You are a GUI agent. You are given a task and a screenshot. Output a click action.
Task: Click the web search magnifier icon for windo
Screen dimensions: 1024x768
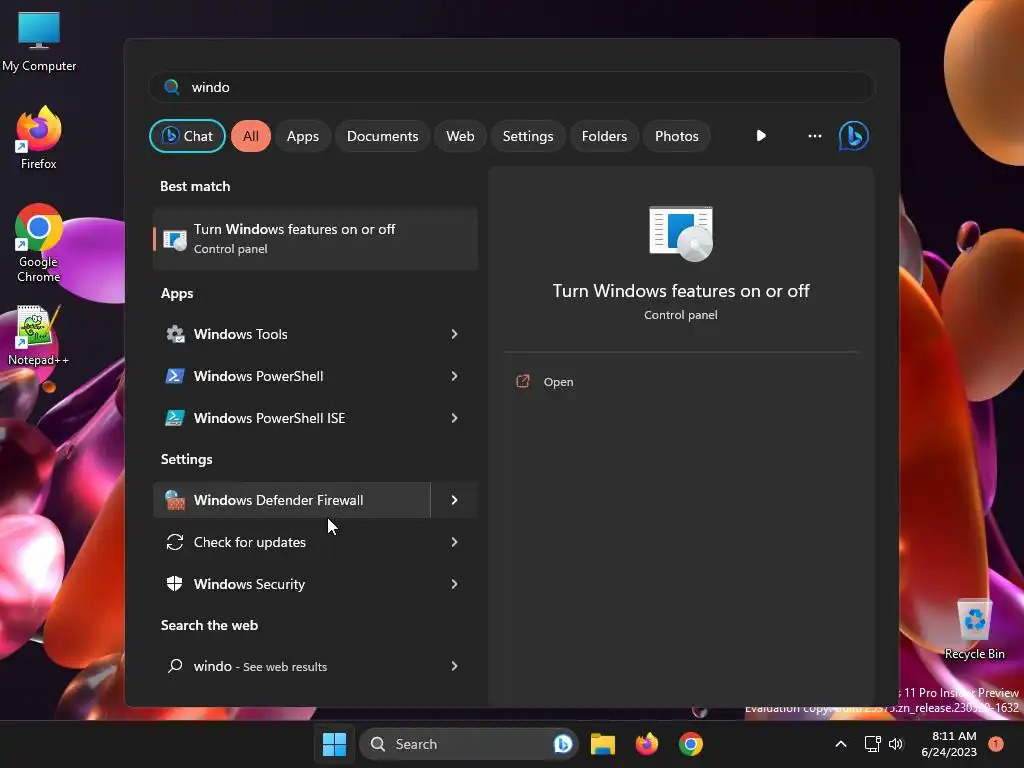(x=174, y=666)
